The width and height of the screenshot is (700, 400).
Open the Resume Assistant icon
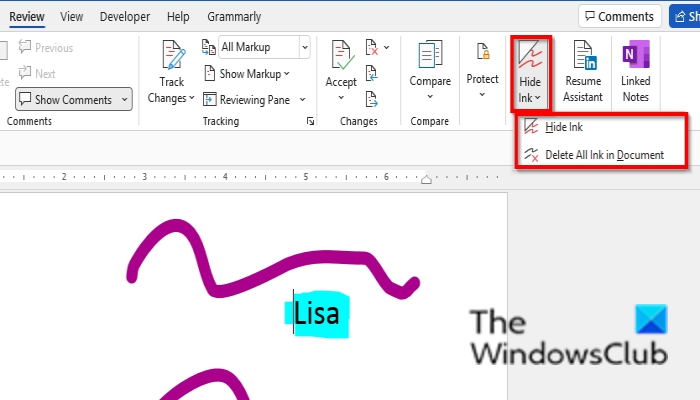coord(584,54)
